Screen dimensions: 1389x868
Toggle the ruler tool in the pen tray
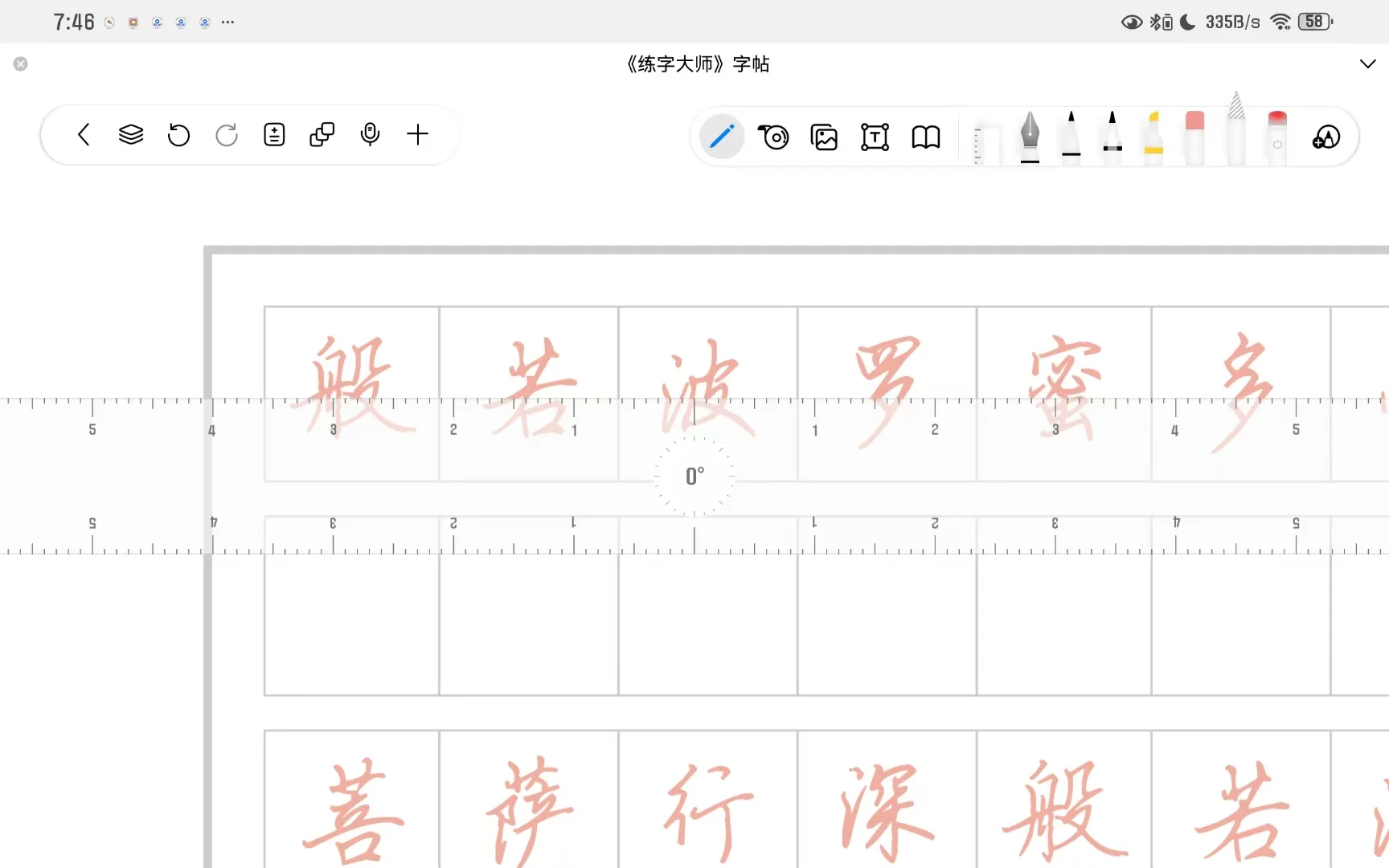(x=986, y=143)
